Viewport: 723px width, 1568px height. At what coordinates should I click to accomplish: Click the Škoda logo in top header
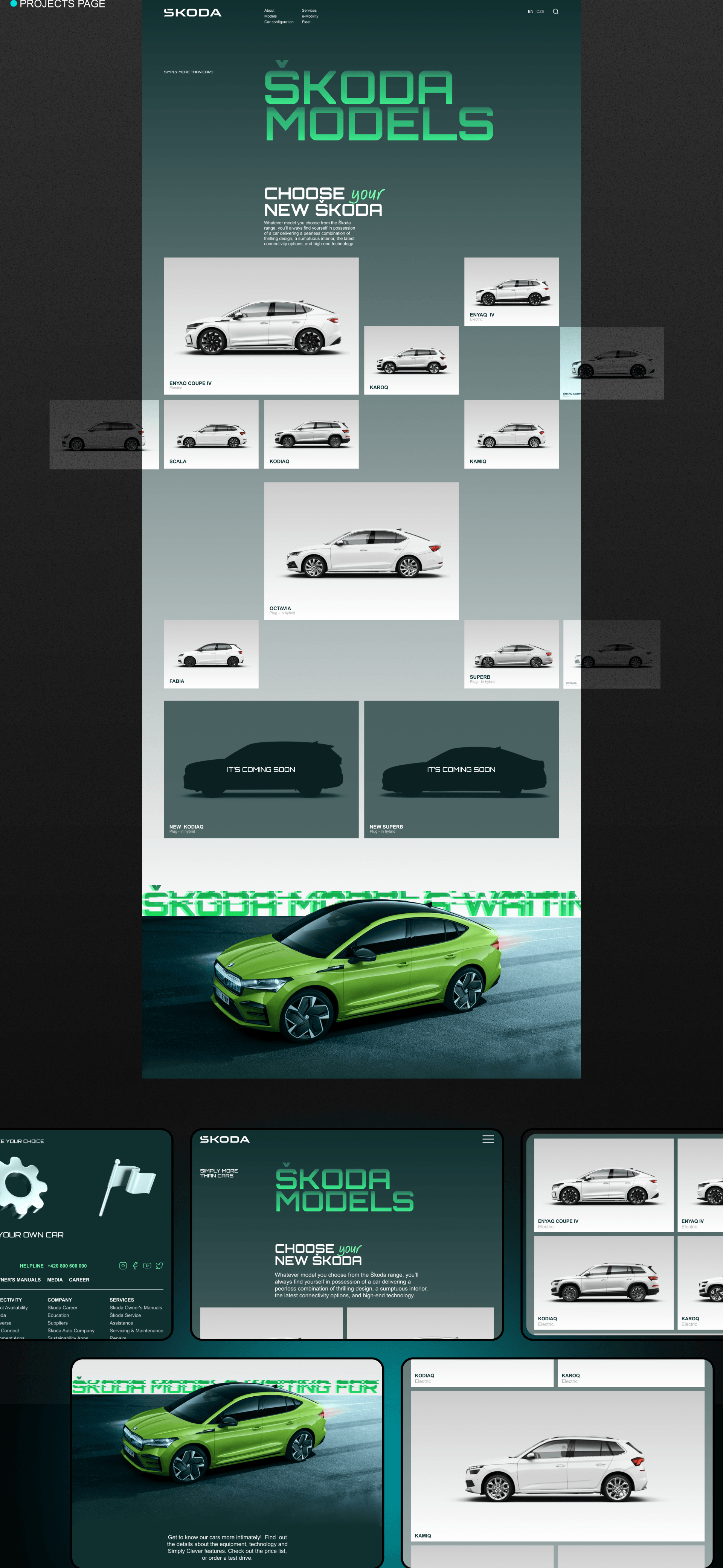point(192,13)
